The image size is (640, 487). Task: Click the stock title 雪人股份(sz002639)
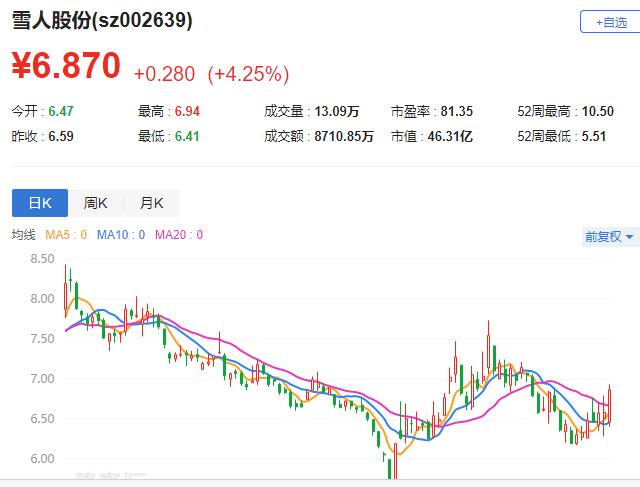tap(102, 20)
